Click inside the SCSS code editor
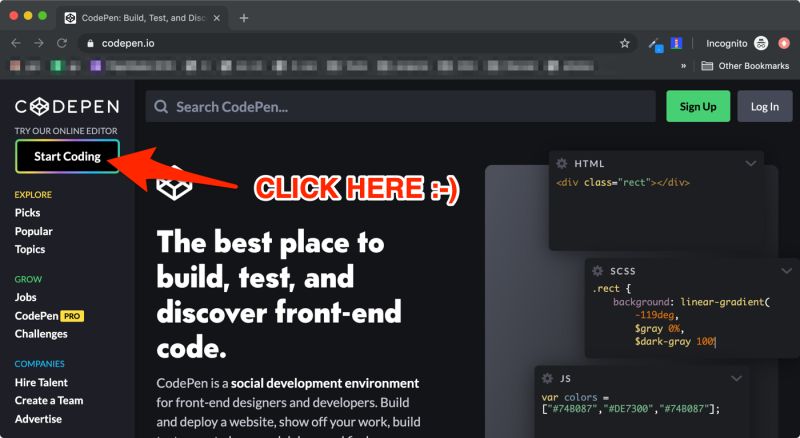Screen dimensions: 800x438 coord(692,319)
